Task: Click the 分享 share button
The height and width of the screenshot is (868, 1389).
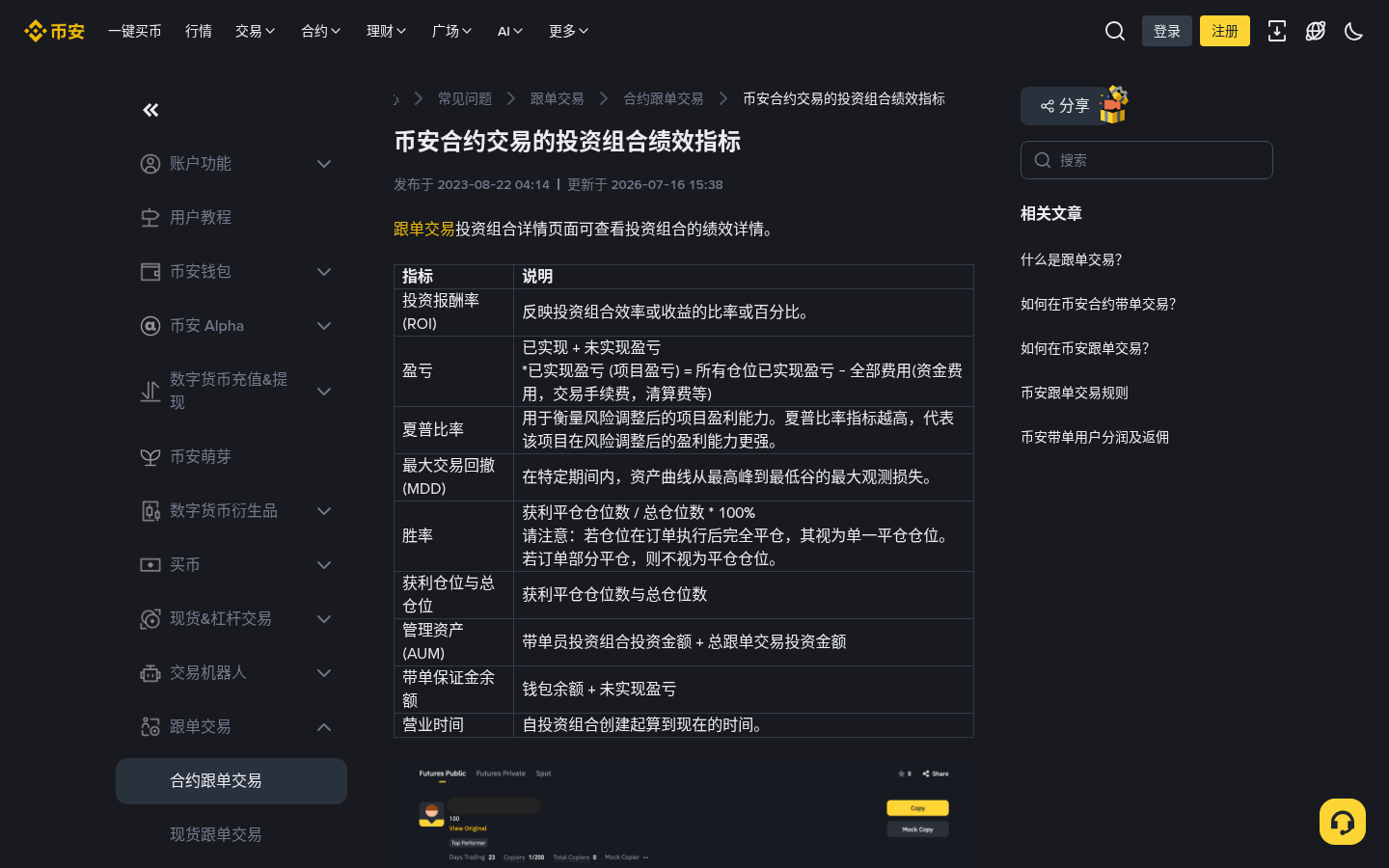Action: (1064, 106)
